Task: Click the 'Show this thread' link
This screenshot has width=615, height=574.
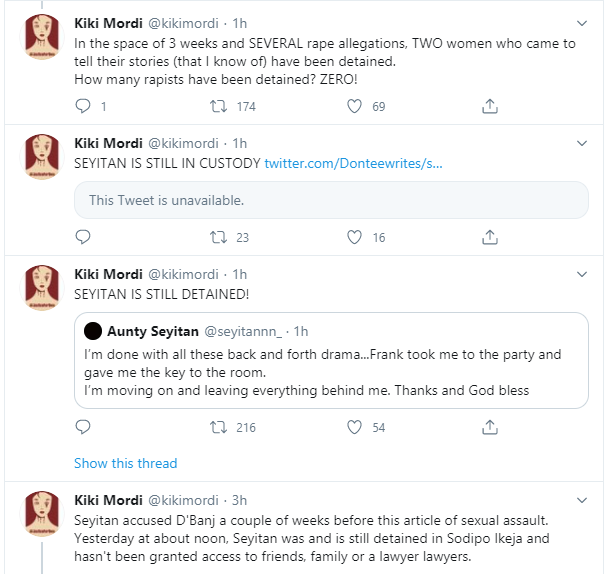Action: 125,463
